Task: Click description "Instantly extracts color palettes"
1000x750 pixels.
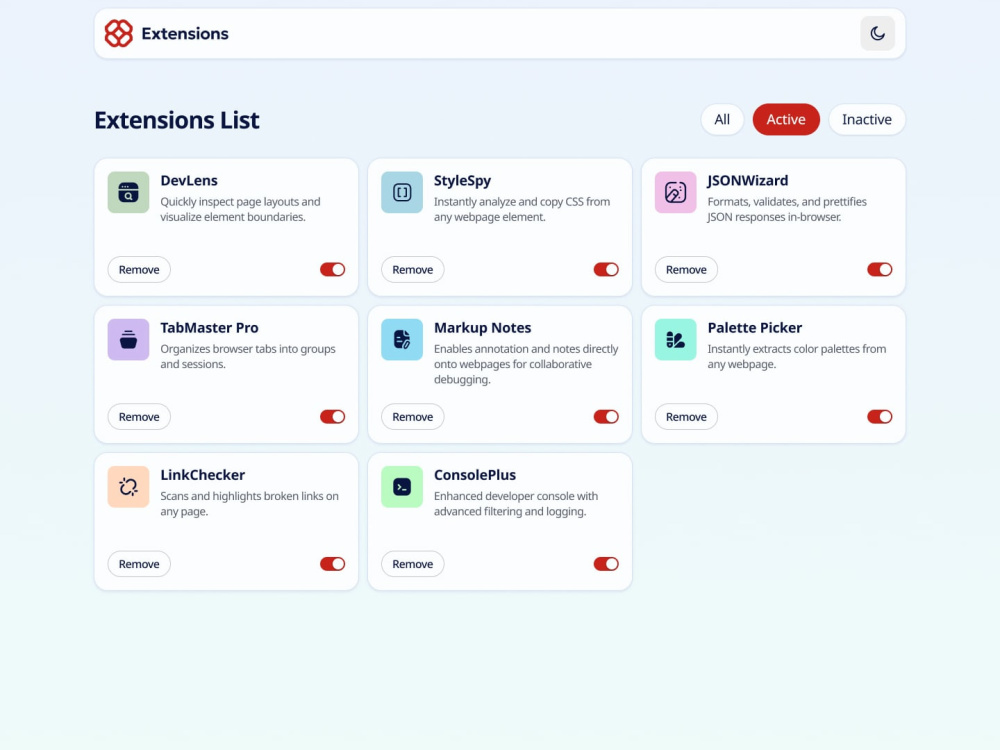Action: pos(797,357)
